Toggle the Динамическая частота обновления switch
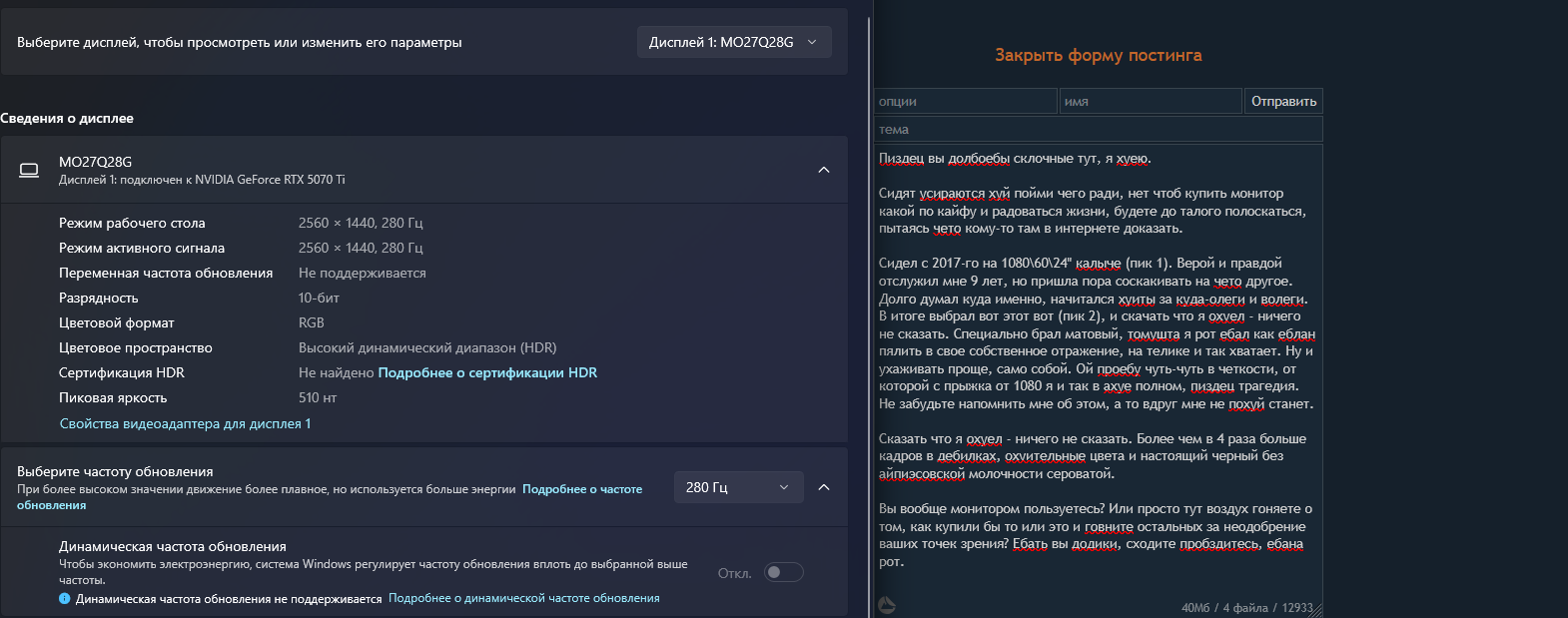1568x618 pixels. pos(783,572)
